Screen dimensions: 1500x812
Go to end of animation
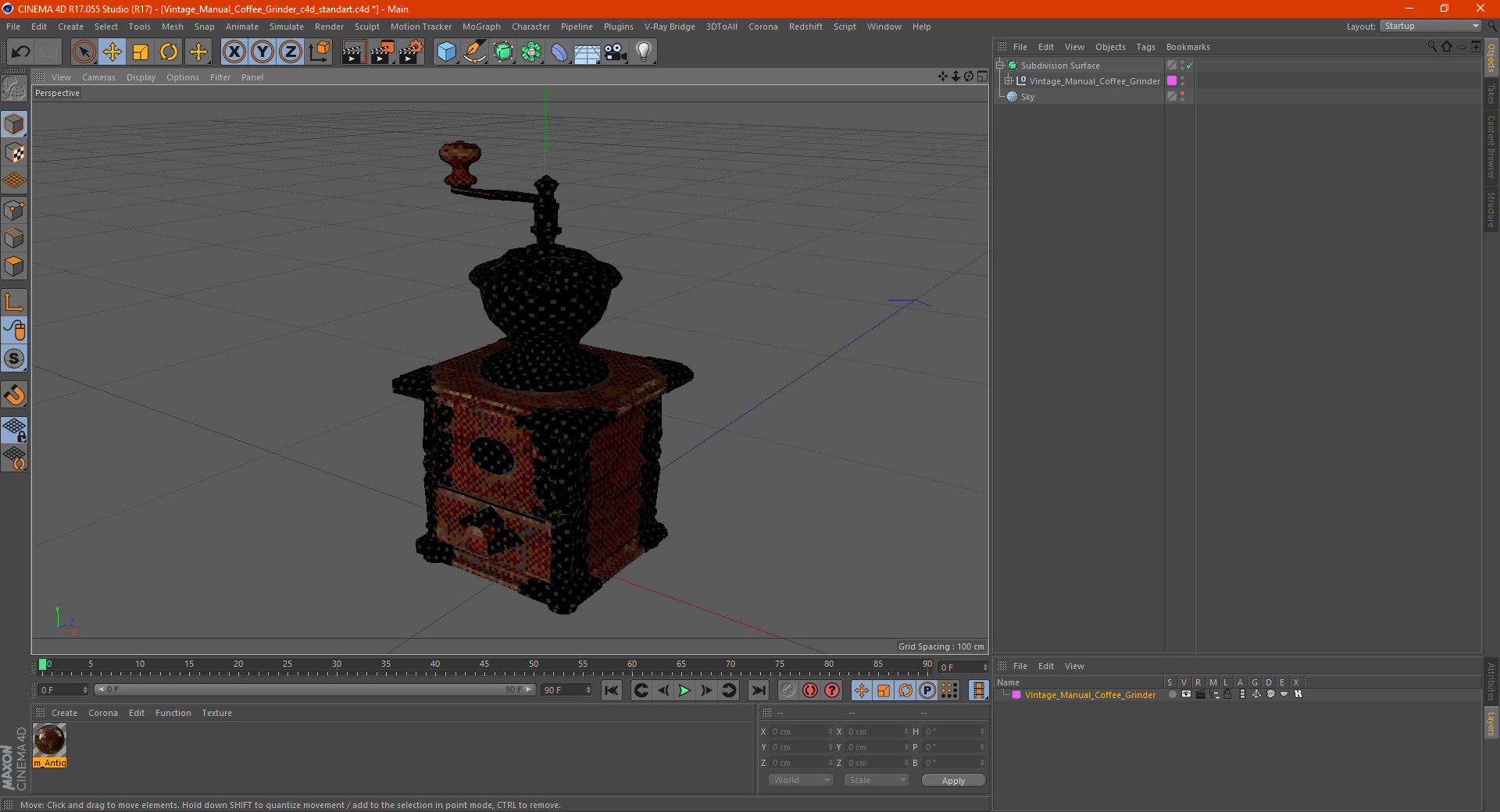[x=759, y=690]
